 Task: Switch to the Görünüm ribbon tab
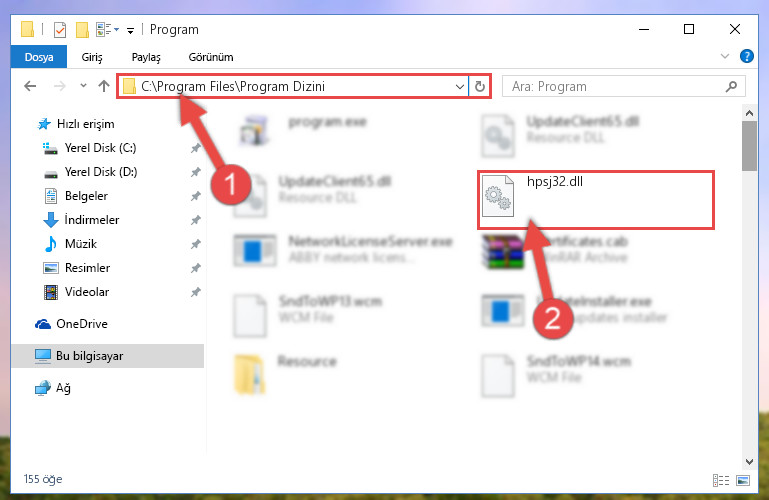point(211,57)
